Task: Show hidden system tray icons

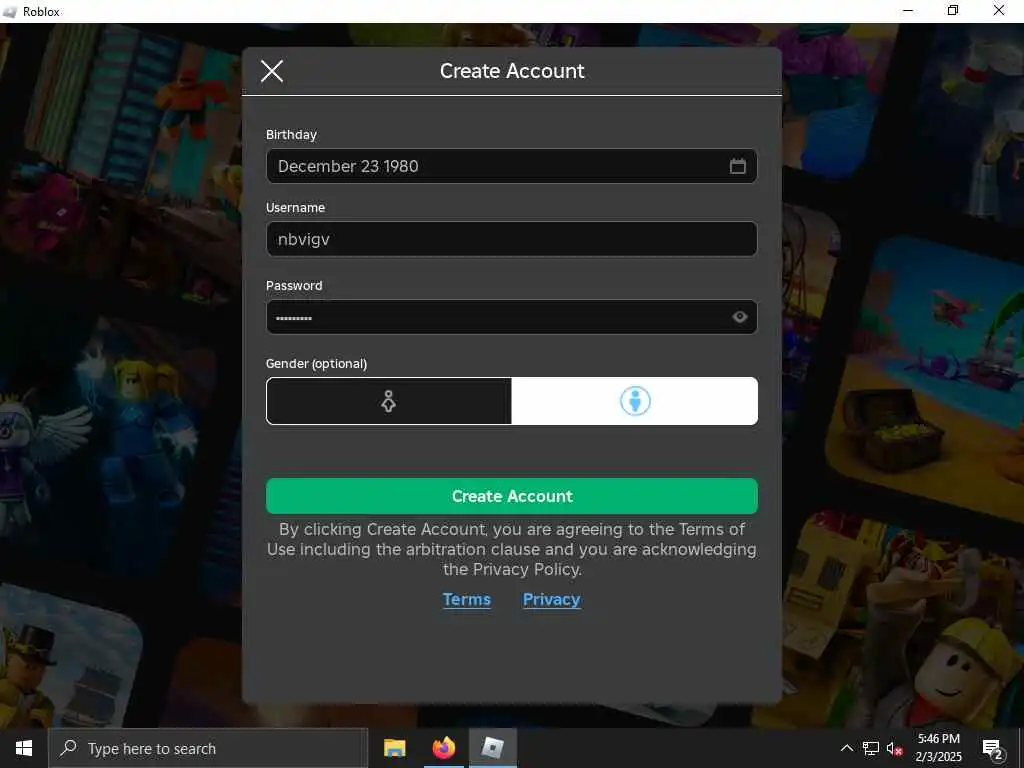Action: pyautogui.click(x=846, y=748)
